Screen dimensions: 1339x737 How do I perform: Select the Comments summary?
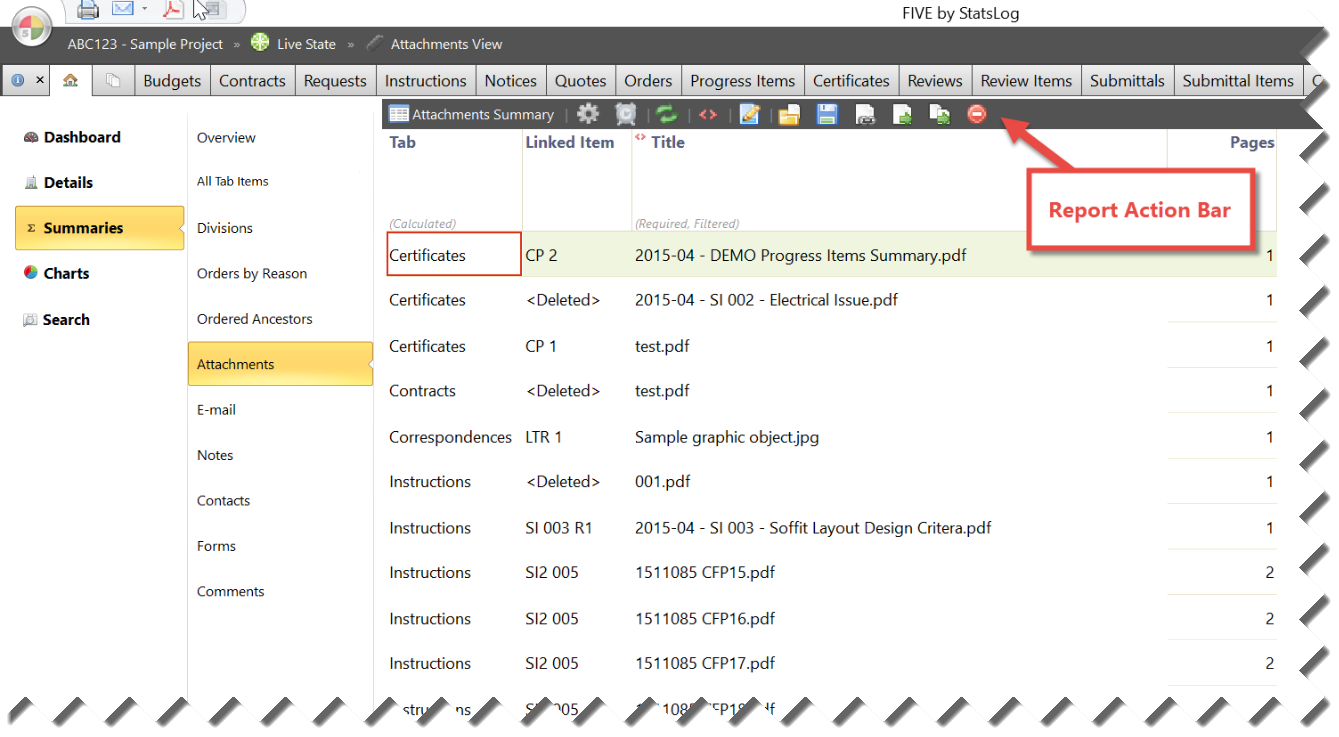pos(231,591)
